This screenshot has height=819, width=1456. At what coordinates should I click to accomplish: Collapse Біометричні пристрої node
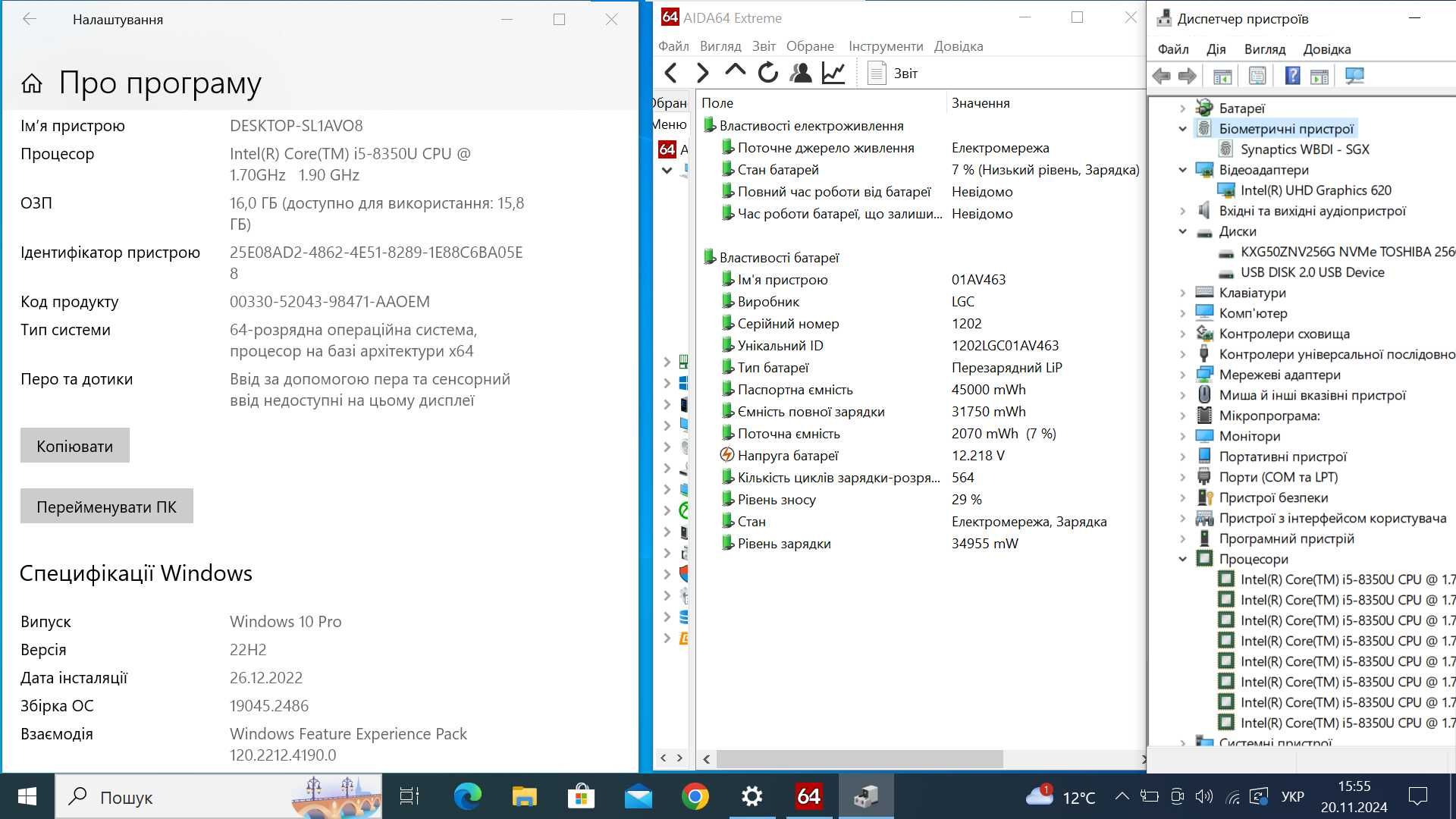pos(1182,129)
